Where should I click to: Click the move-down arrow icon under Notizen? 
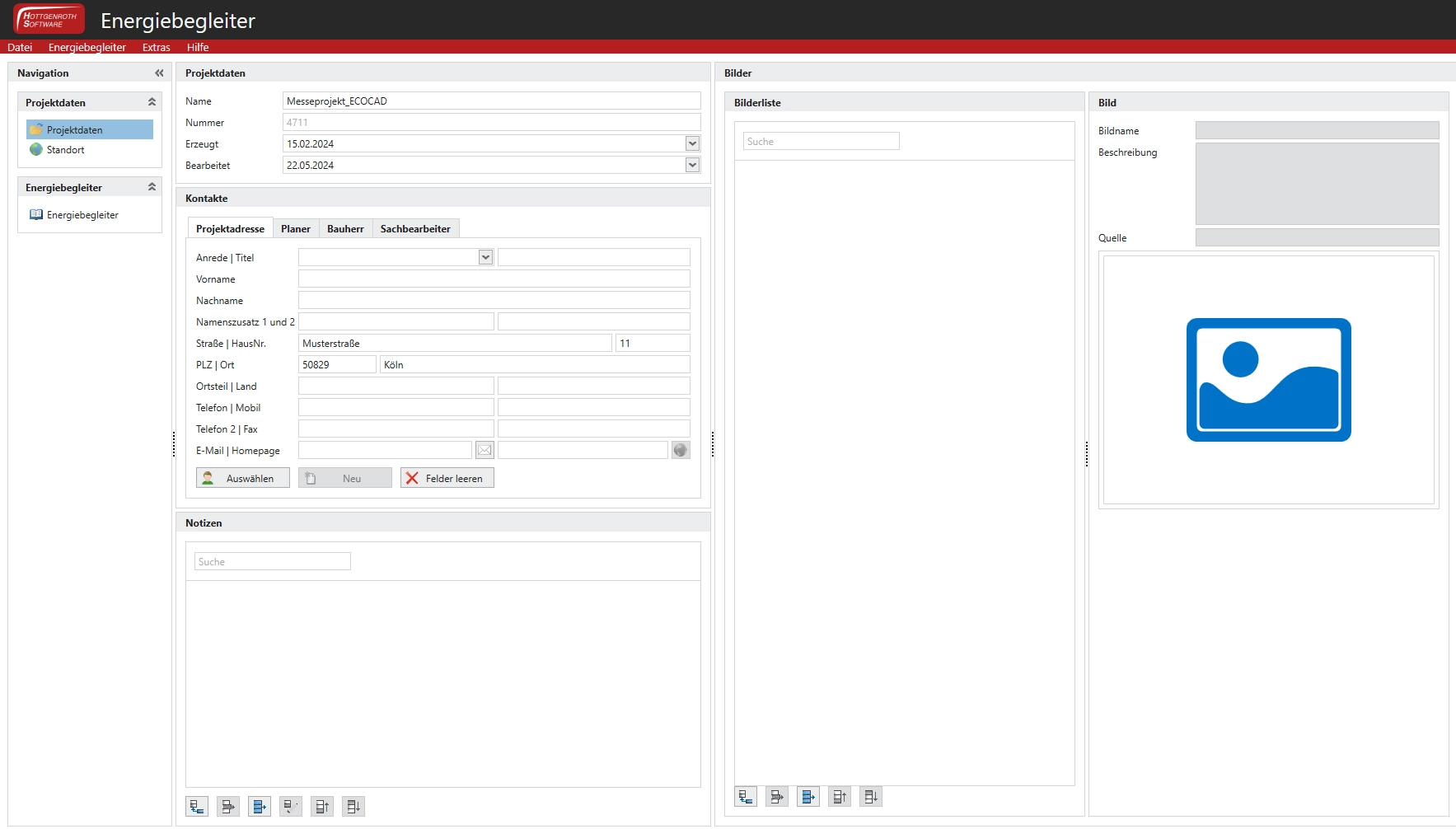[353, 807]
